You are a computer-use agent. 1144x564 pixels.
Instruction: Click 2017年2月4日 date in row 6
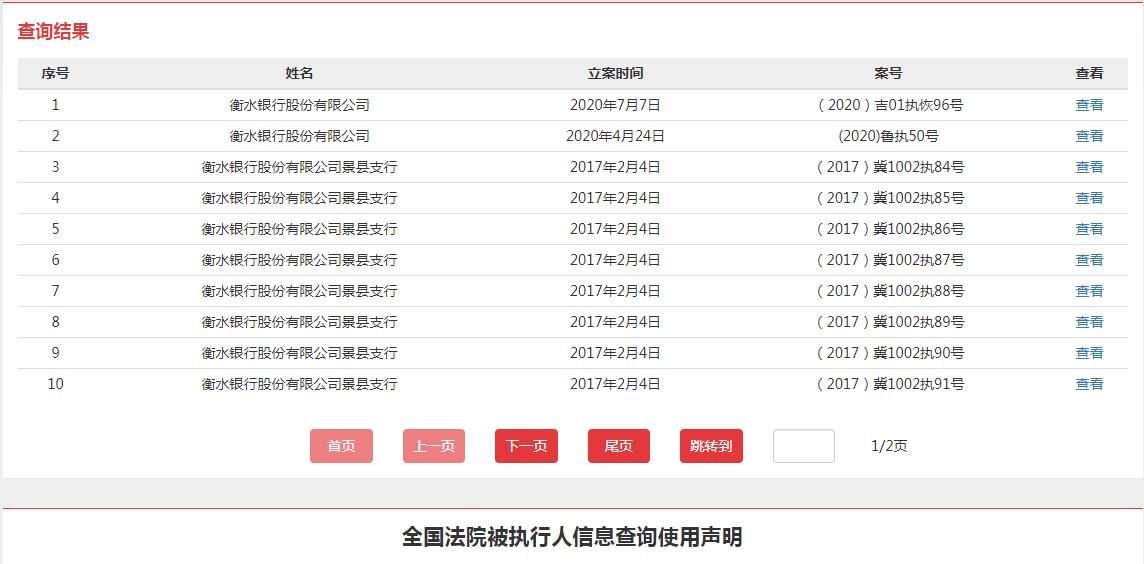pos(615,260)
